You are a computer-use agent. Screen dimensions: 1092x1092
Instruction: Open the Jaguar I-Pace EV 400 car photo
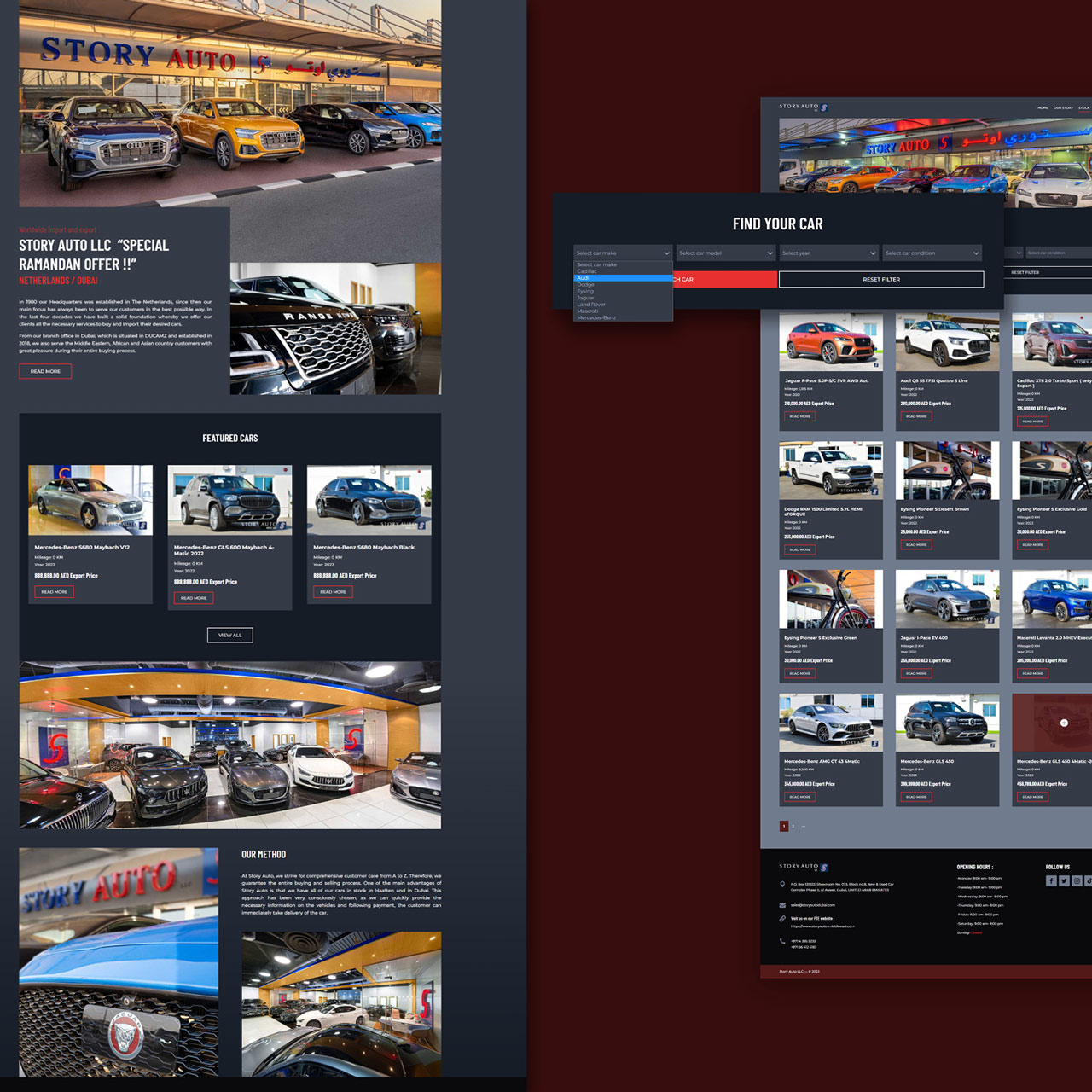coord(947,599)
